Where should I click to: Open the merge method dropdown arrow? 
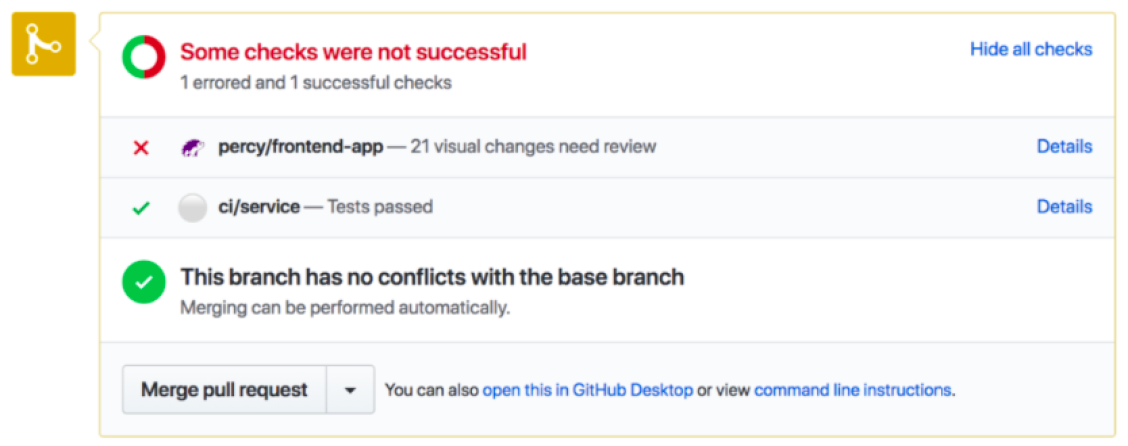pos(350,390)
